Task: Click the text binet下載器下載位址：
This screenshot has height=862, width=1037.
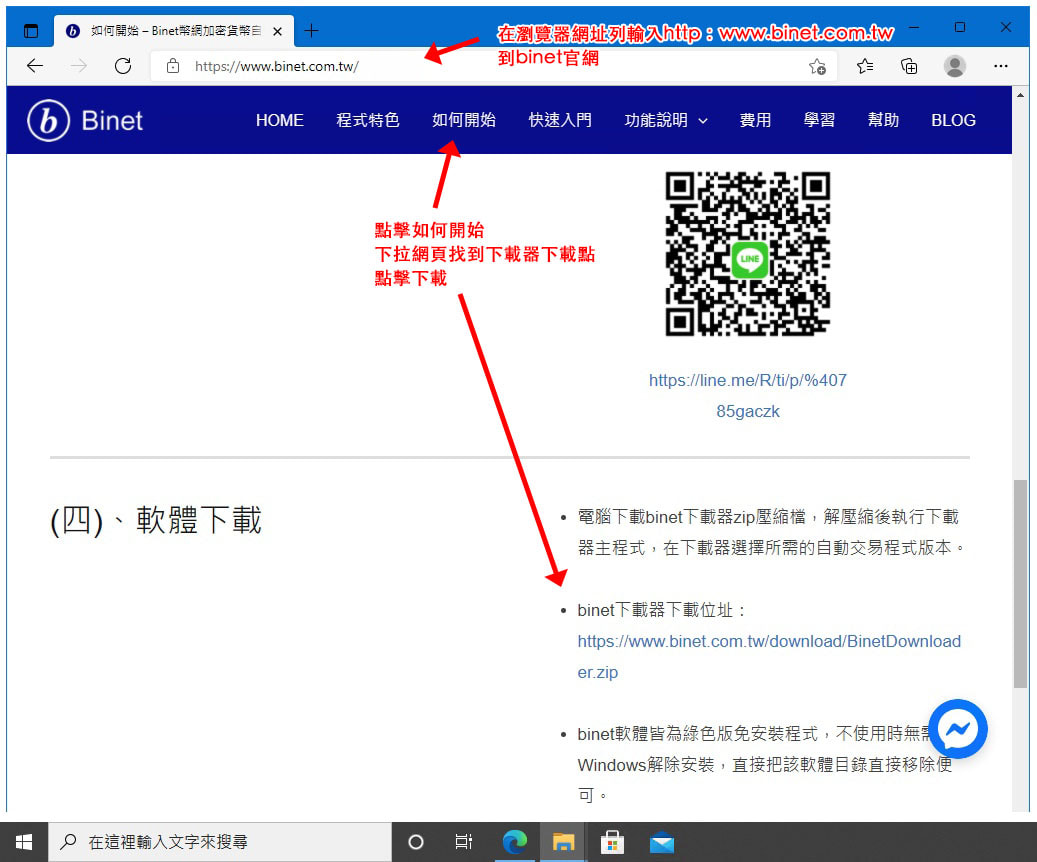Action: (x=662, y=610)
